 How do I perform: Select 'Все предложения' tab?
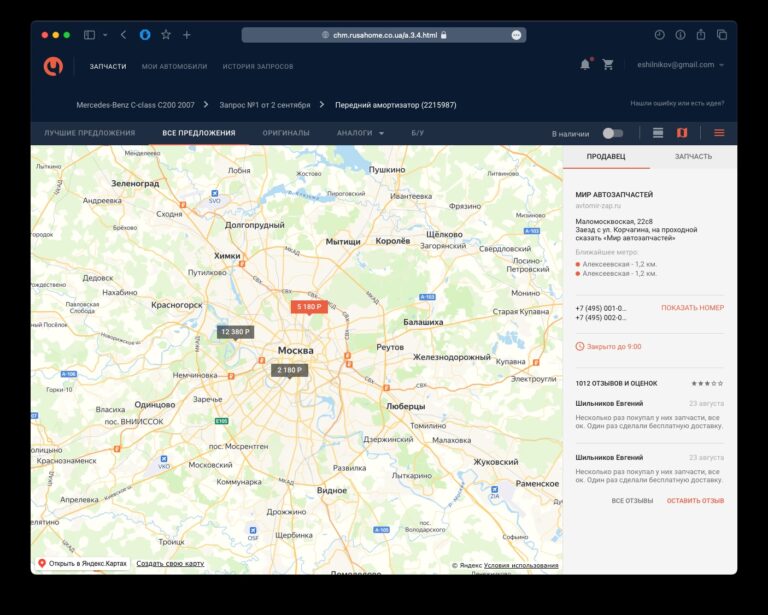199,133
